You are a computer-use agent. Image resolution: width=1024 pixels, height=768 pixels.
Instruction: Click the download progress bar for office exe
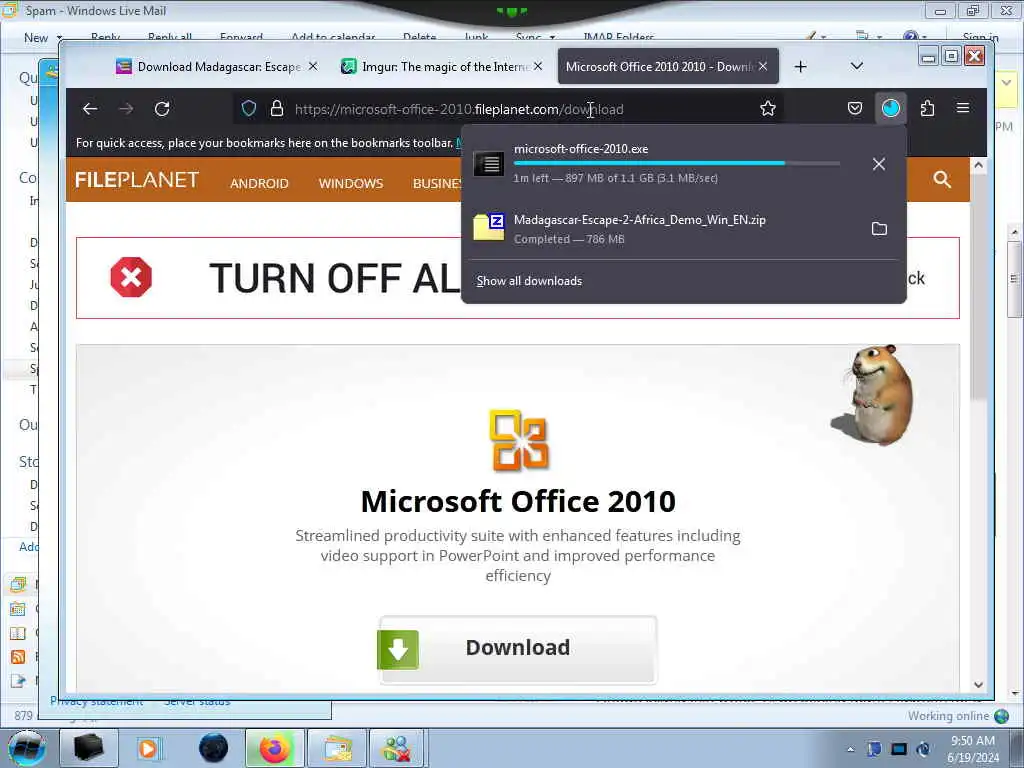click(x=677, y=163)
